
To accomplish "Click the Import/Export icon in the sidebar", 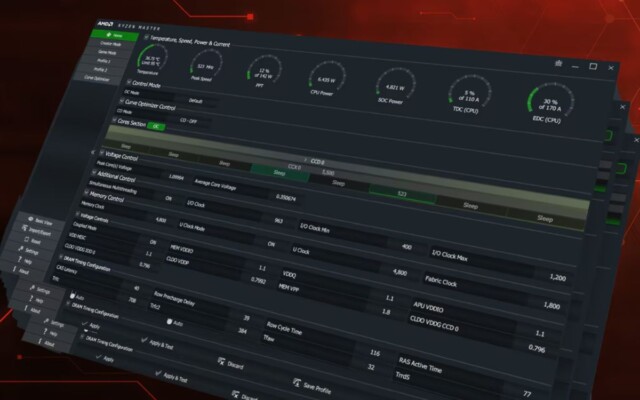I will pos(25,229).
